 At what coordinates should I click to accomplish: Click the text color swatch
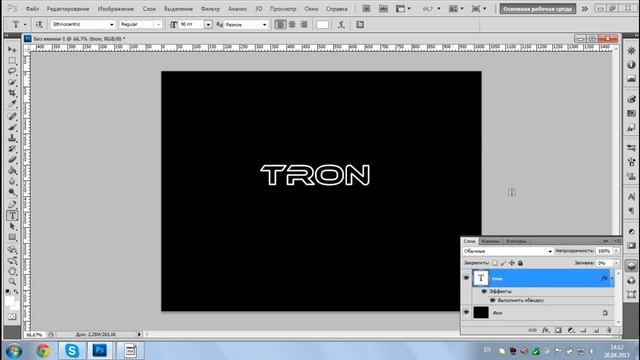(322, 24)
